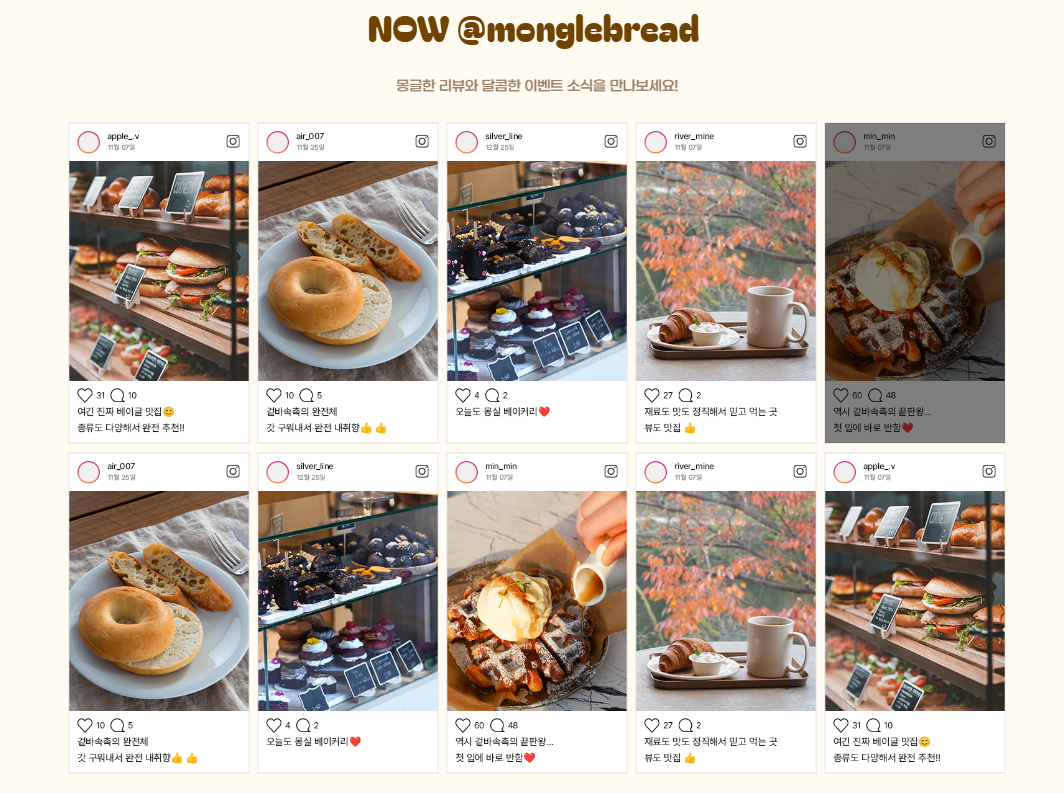This screenshot has height=793, width=1064.
Task: Open the bagel photo in top row
Action: click(x=347, y=271)
